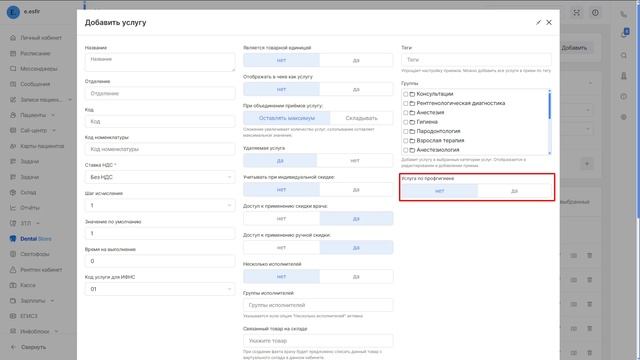This screenshot has height=360, width=640.
Task: Focus the Время на выполнение field
Action: pos(160,261)
